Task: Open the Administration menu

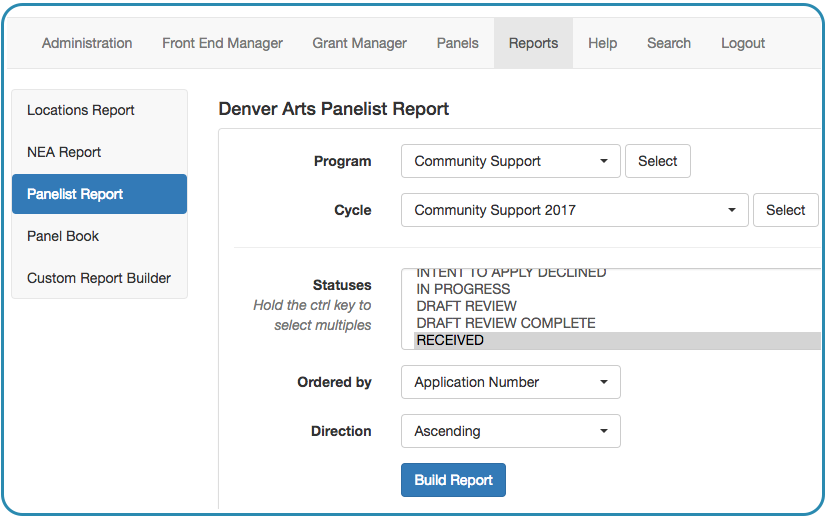Action: 87,43
